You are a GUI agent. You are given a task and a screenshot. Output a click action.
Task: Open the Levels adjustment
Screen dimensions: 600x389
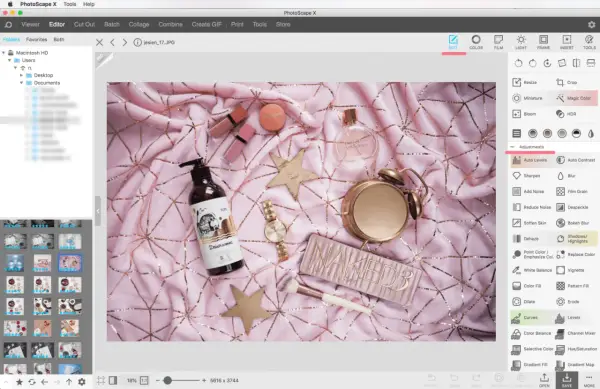[x=568, y=317]
